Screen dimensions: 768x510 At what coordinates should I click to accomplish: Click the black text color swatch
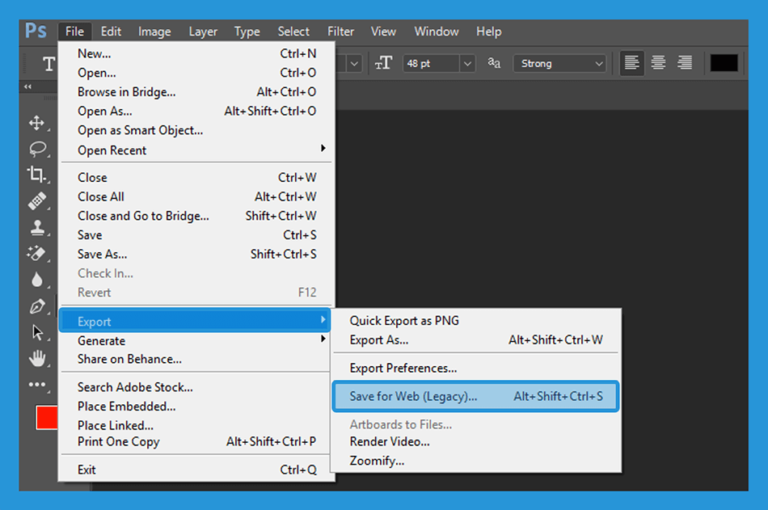(724, 63)
